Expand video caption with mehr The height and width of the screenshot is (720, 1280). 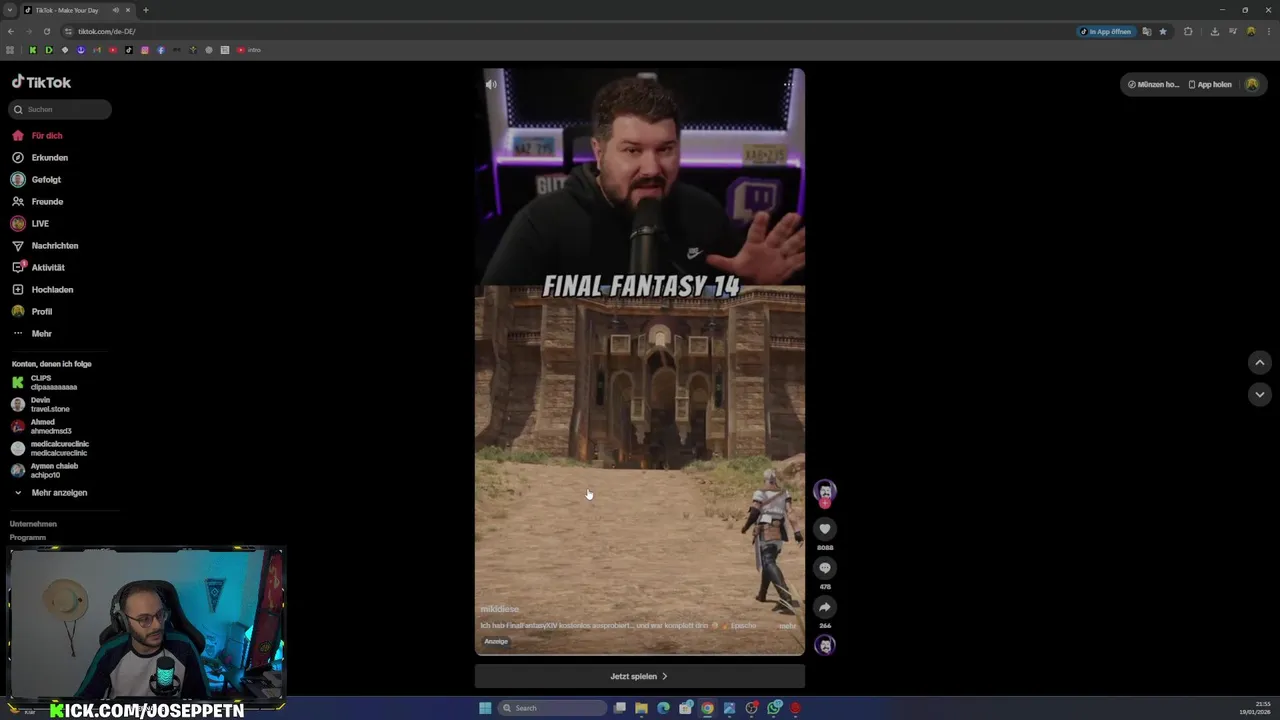788,626
